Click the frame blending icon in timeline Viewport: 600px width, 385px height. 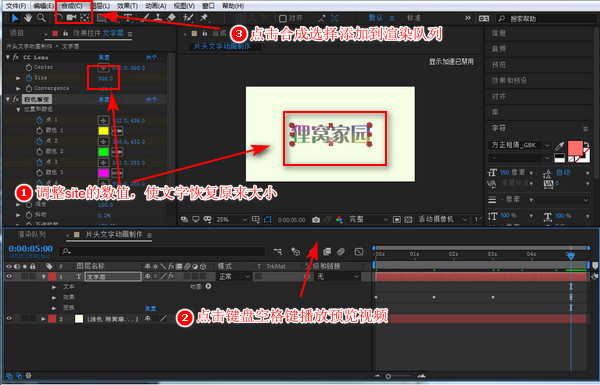pos(327,251)
